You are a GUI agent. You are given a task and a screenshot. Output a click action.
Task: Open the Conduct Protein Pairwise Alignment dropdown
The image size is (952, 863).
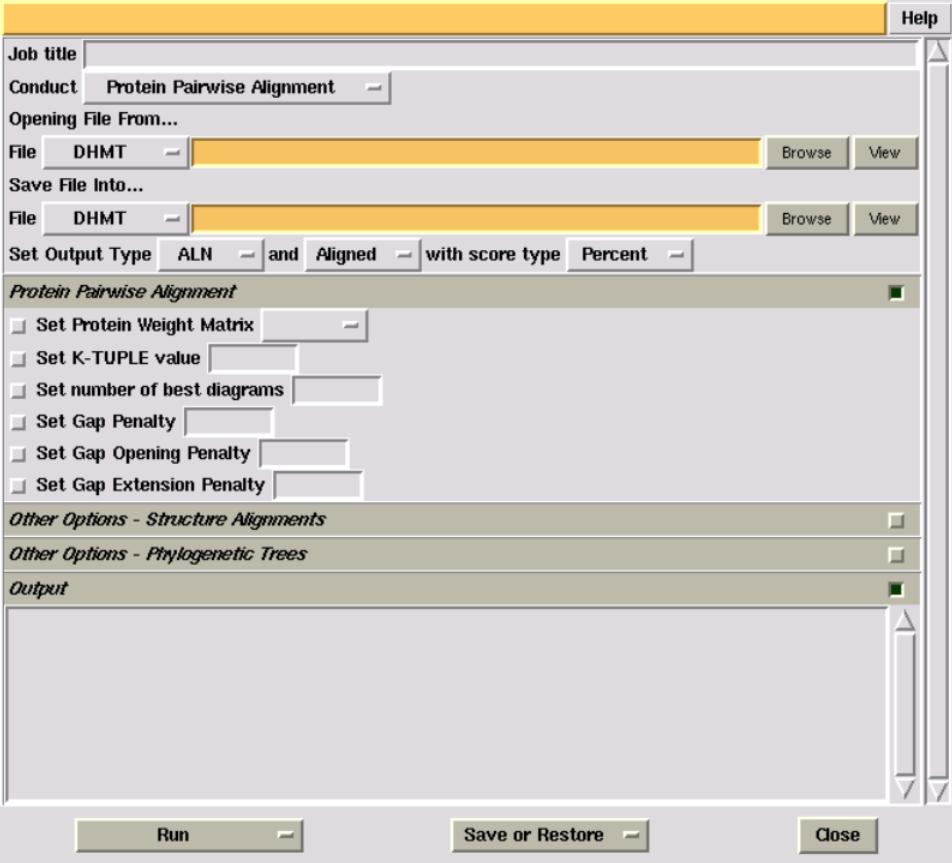[x=236, y=88]
